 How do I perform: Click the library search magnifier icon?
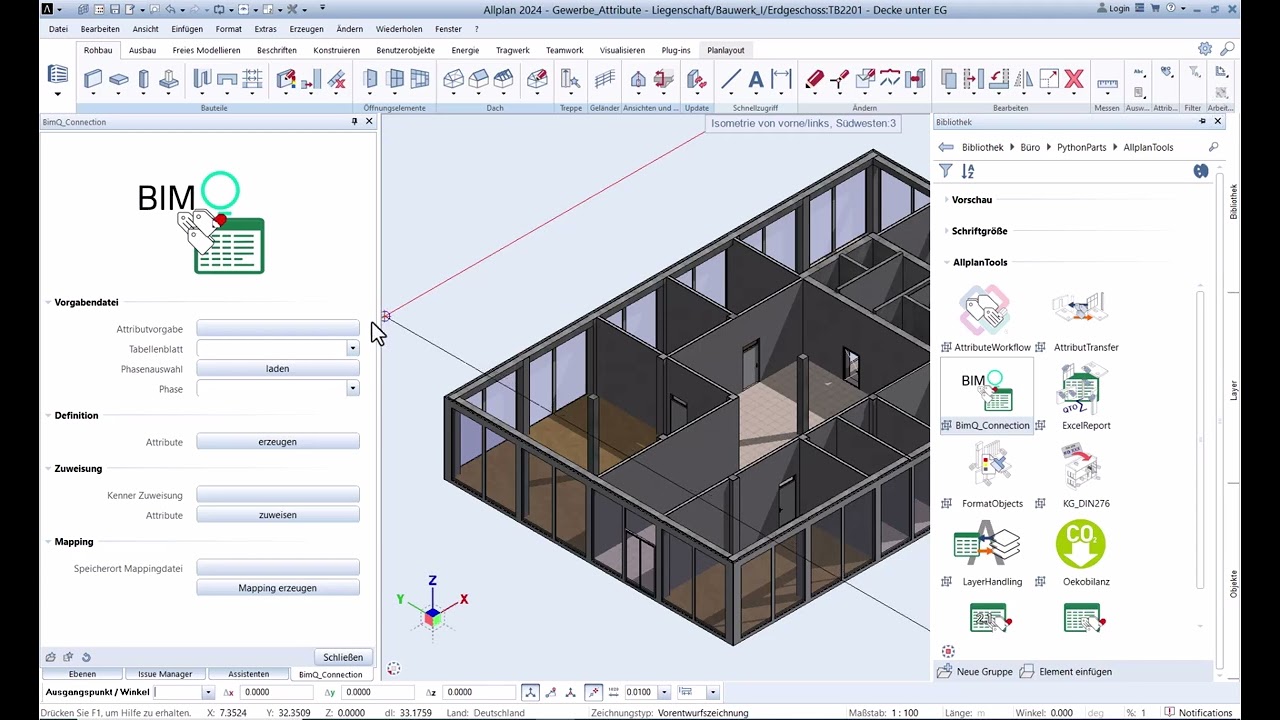click(x=1214, y=147)
